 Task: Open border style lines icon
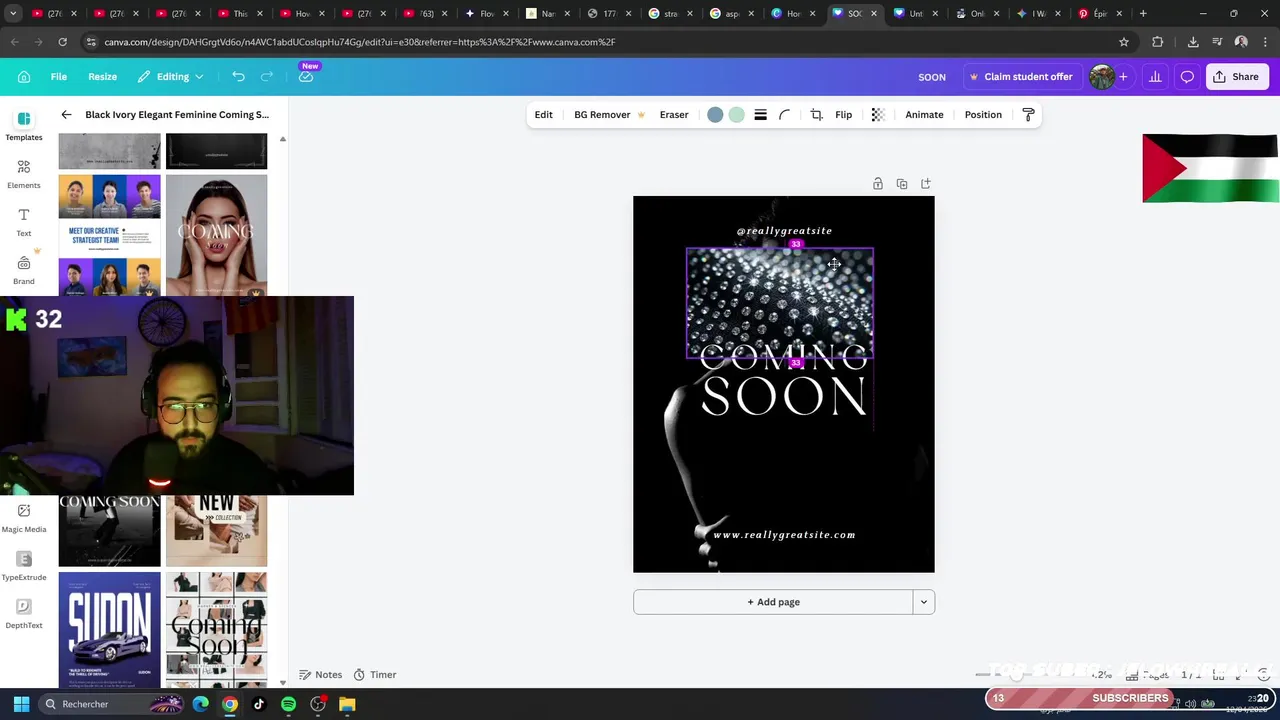pos(760,115)
